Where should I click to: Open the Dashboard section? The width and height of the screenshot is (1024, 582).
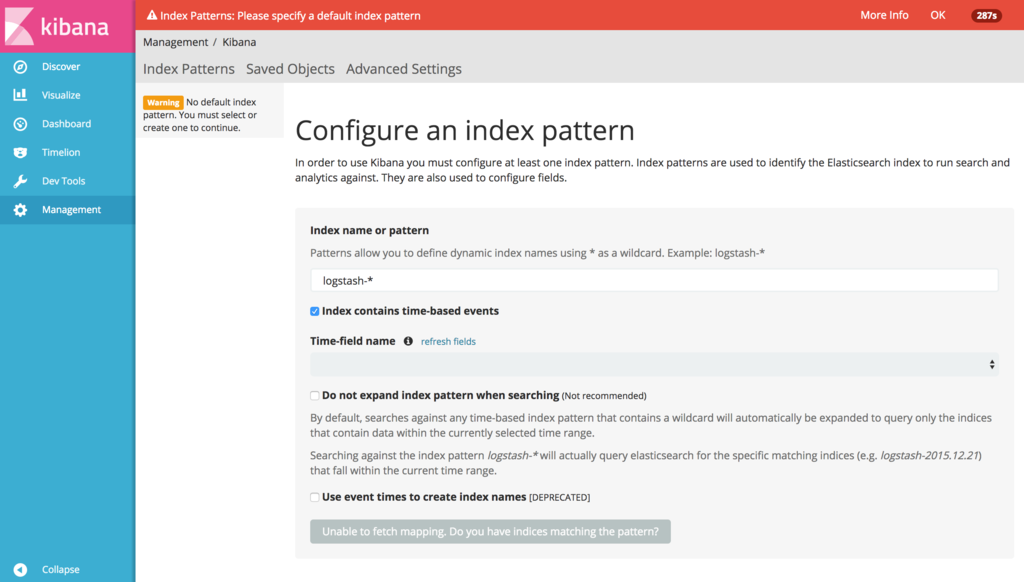[x=67, y=123]
